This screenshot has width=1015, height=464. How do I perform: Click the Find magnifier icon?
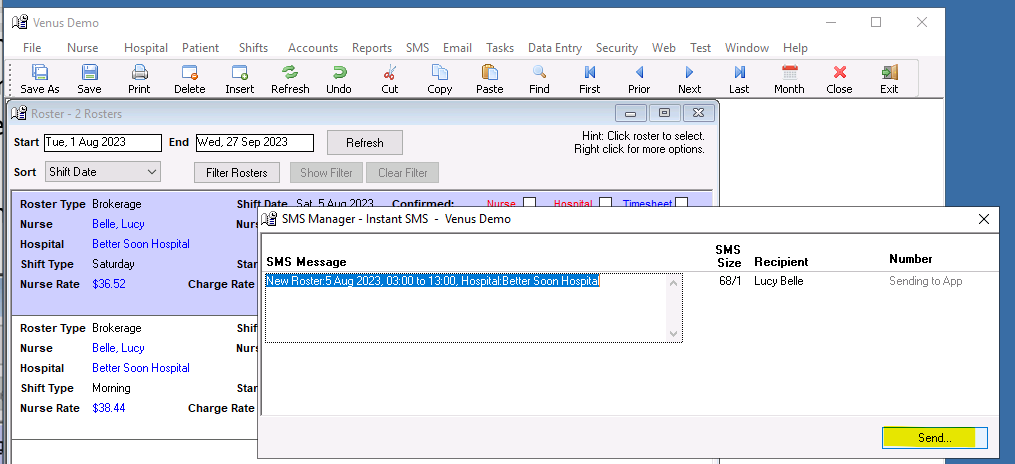pyautogui.click(x=539, y=72)
